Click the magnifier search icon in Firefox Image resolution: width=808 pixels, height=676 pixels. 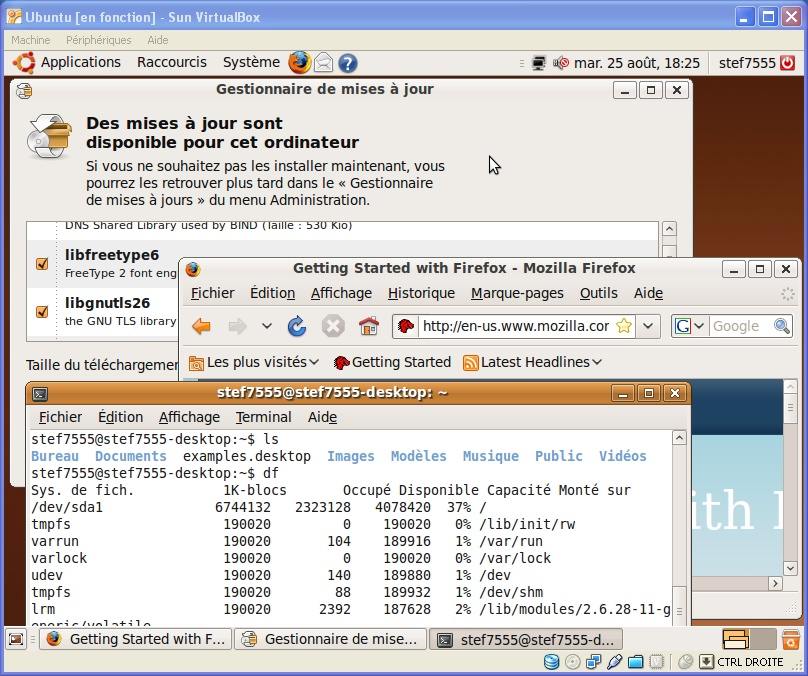coord(782,326)
